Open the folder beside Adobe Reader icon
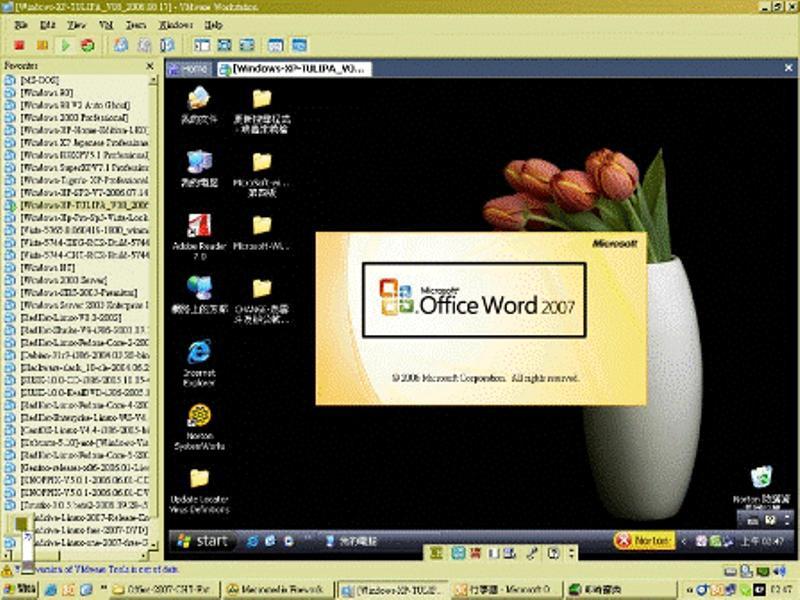 point(262,232)
